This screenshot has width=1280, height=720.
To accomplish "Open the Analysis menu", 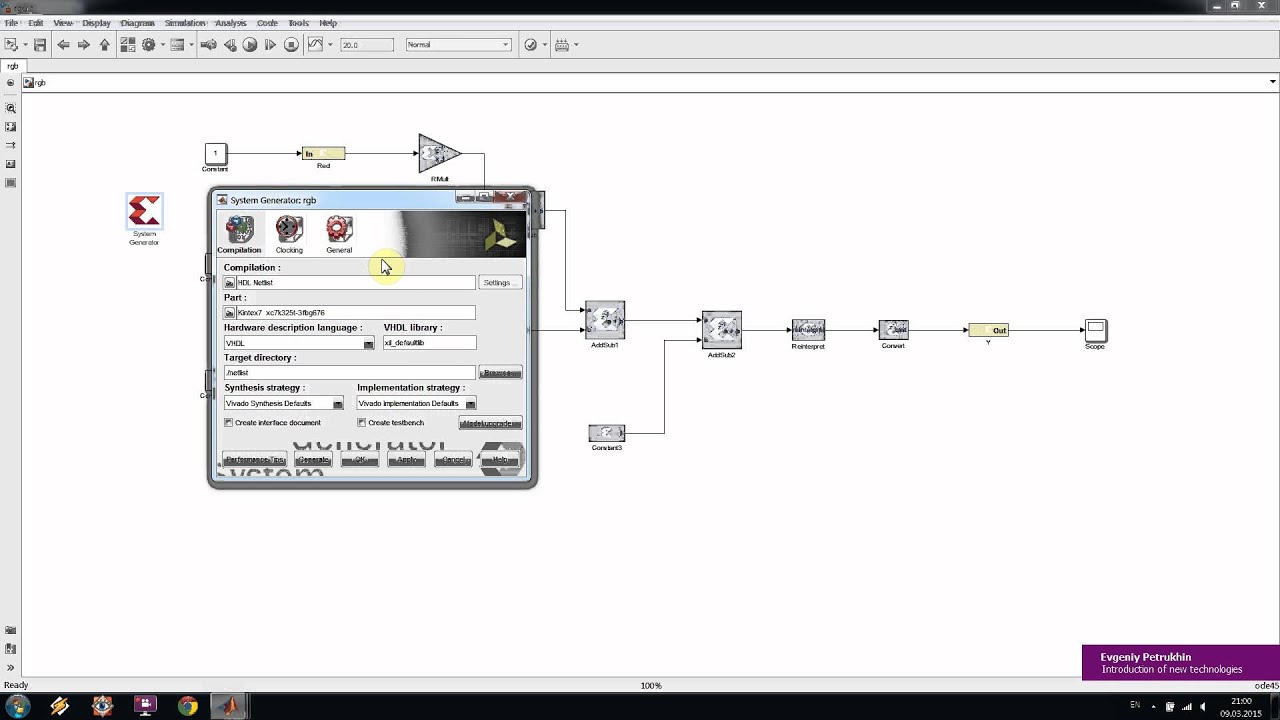I will coord(230,23).
